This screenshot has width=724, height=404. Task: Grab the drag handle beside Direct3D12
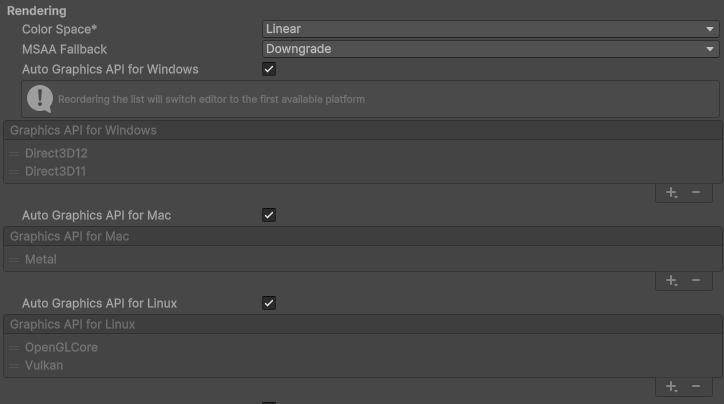click(x=14, y=154)
